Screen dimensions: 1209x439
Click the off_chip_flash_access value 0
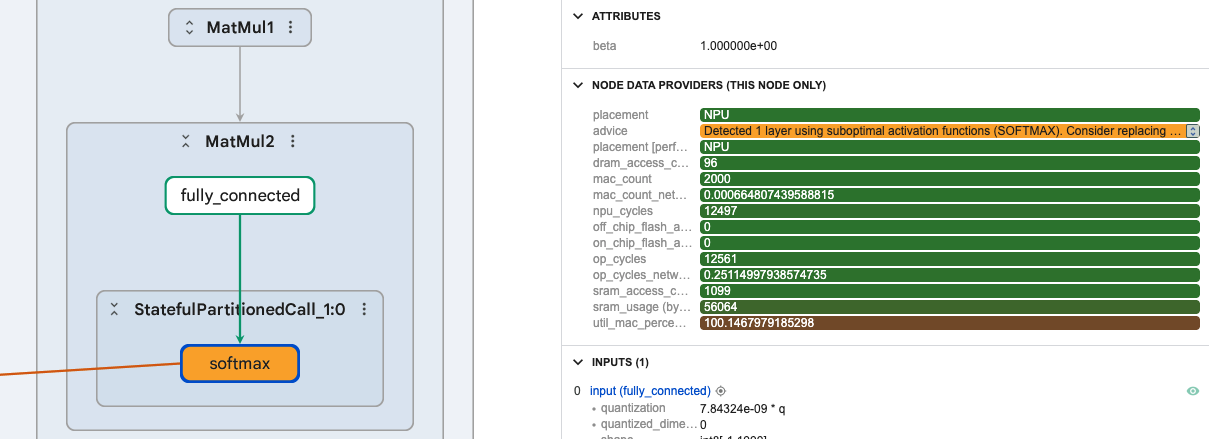(950, 227)
